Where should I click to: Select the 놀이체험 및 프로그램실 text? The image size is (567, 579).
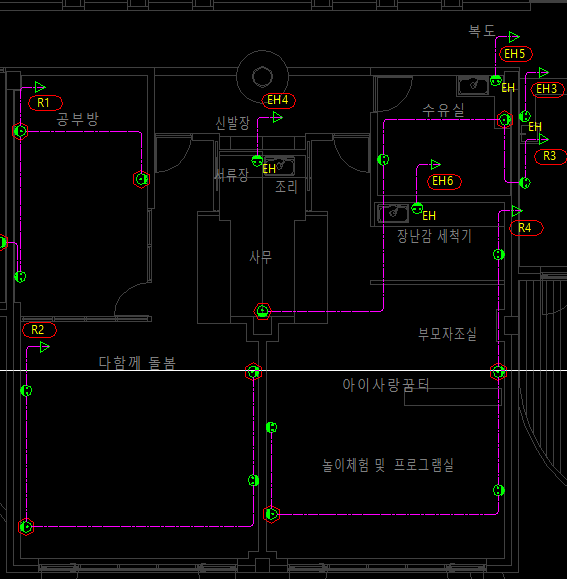click(x=388, y=465)
